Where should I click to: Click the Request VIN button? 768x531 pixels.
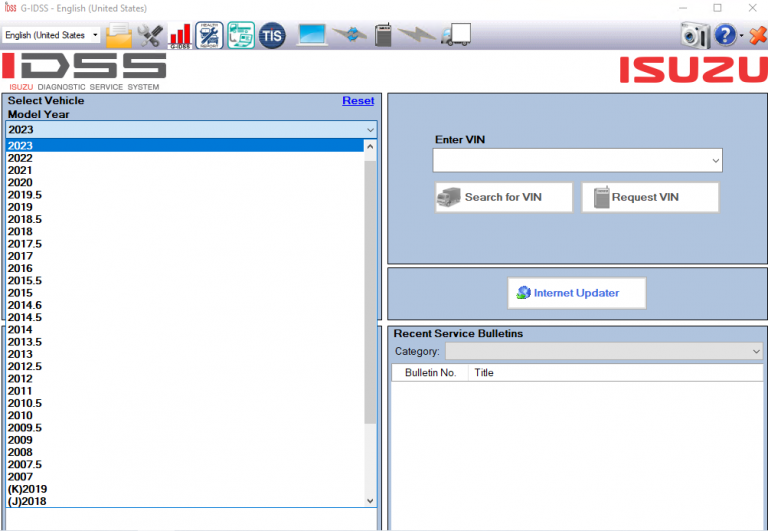(x=650, y=197)
